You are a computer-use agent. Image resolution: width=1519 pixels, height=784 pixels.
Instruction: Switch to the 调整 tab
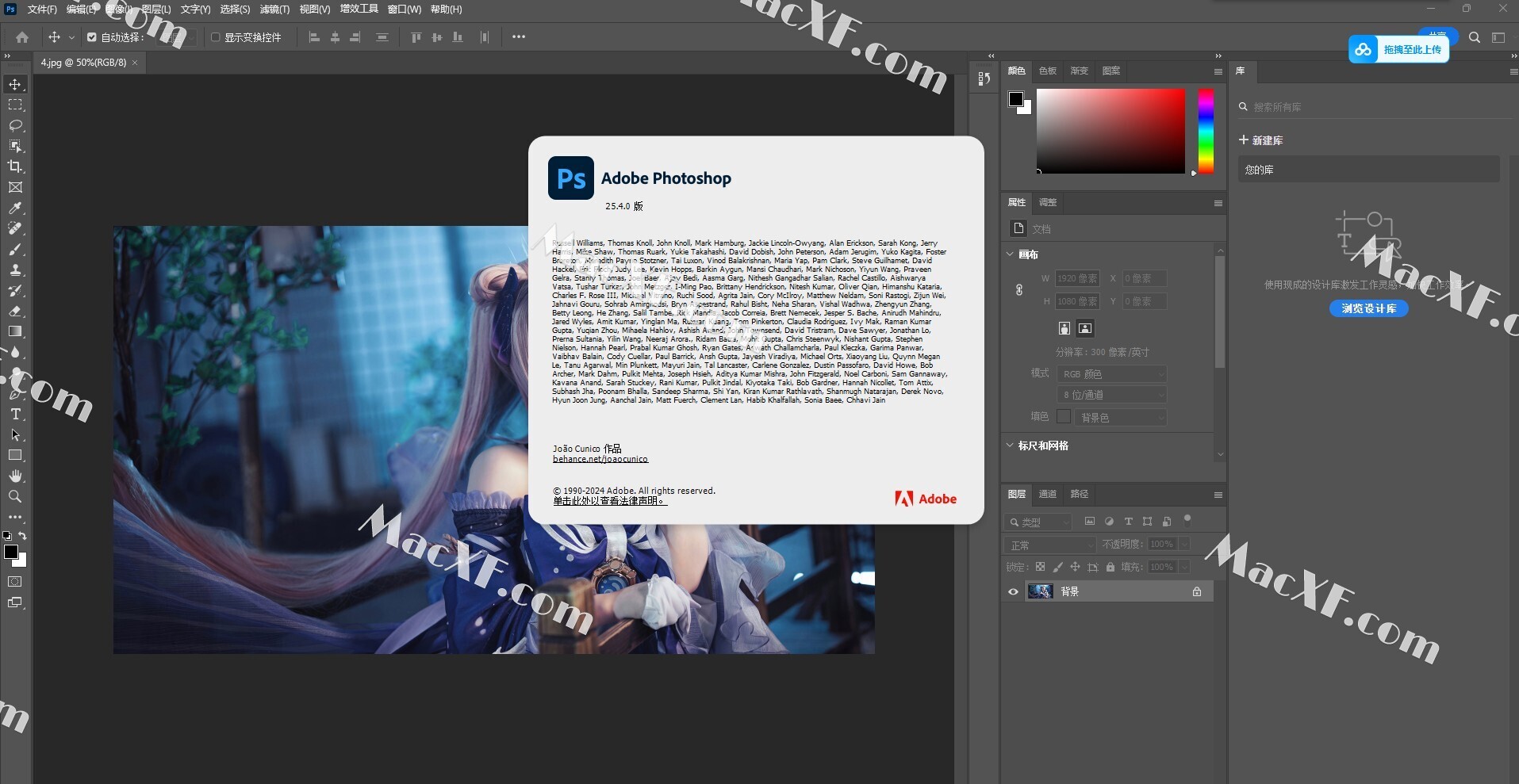point(1048,202)
